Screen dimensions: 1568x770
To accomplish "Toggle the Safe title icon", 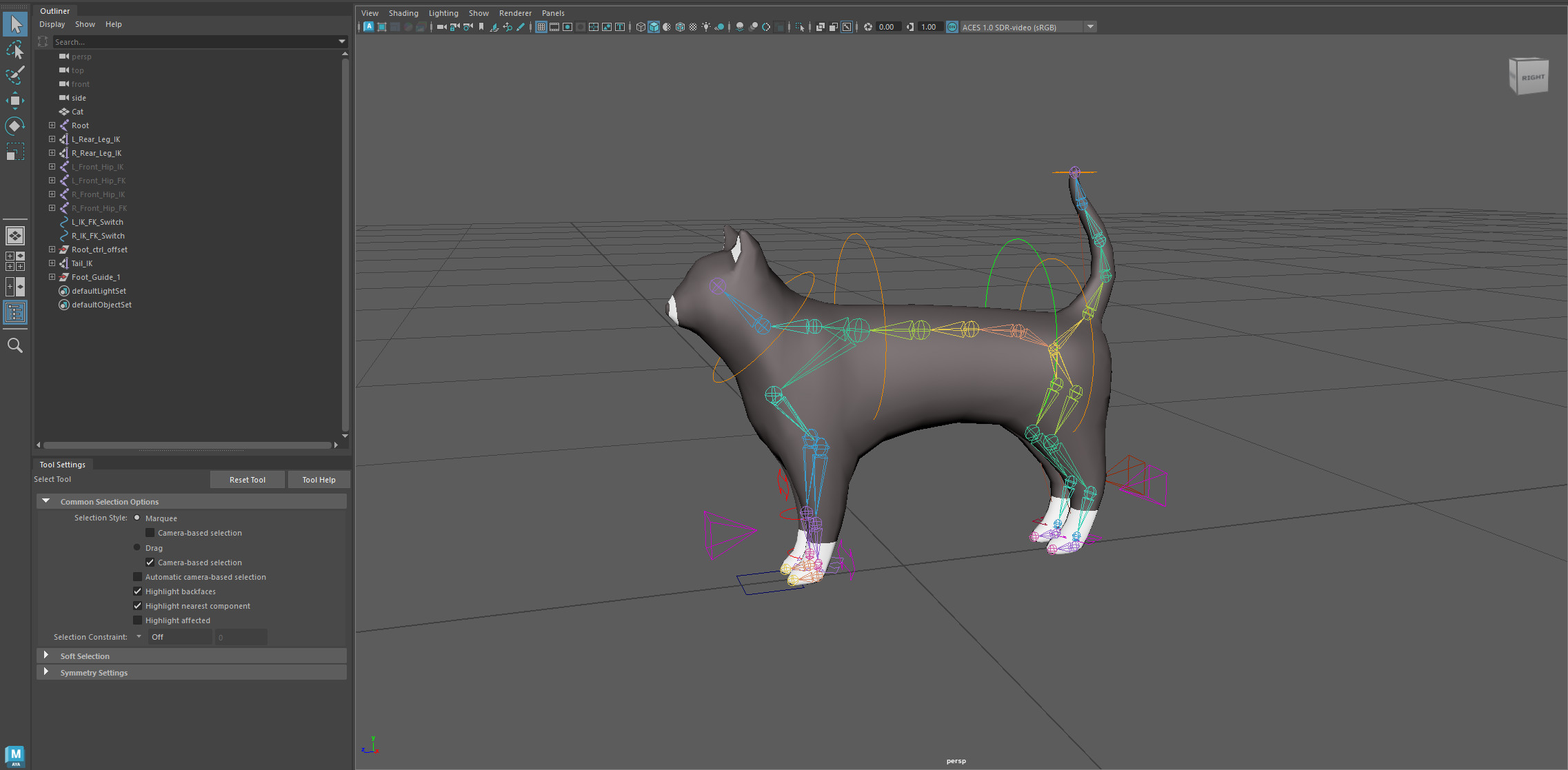I will click(620, 27).
